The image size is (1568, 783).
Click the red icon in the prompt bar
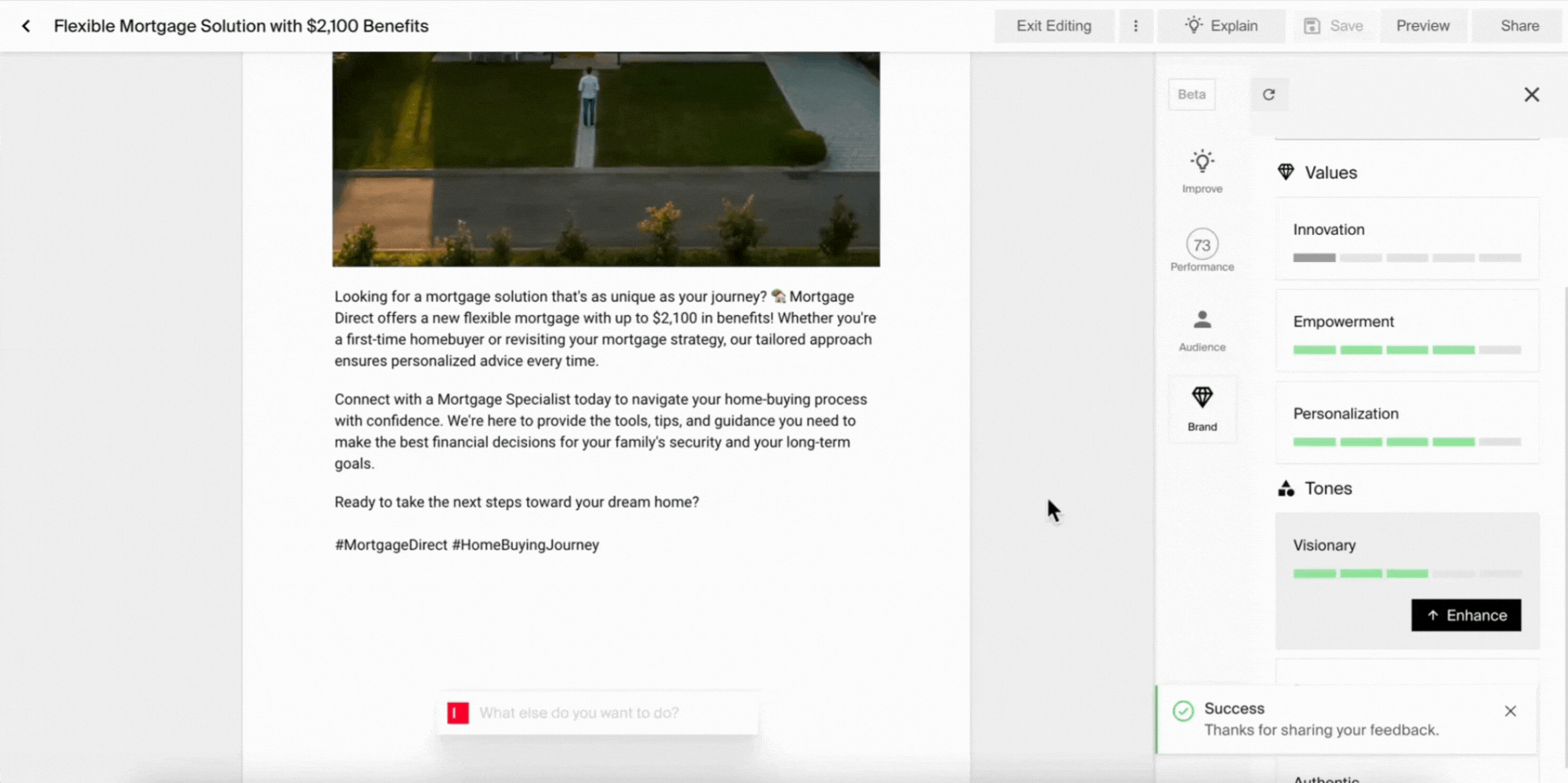click(x=457, y=712)
